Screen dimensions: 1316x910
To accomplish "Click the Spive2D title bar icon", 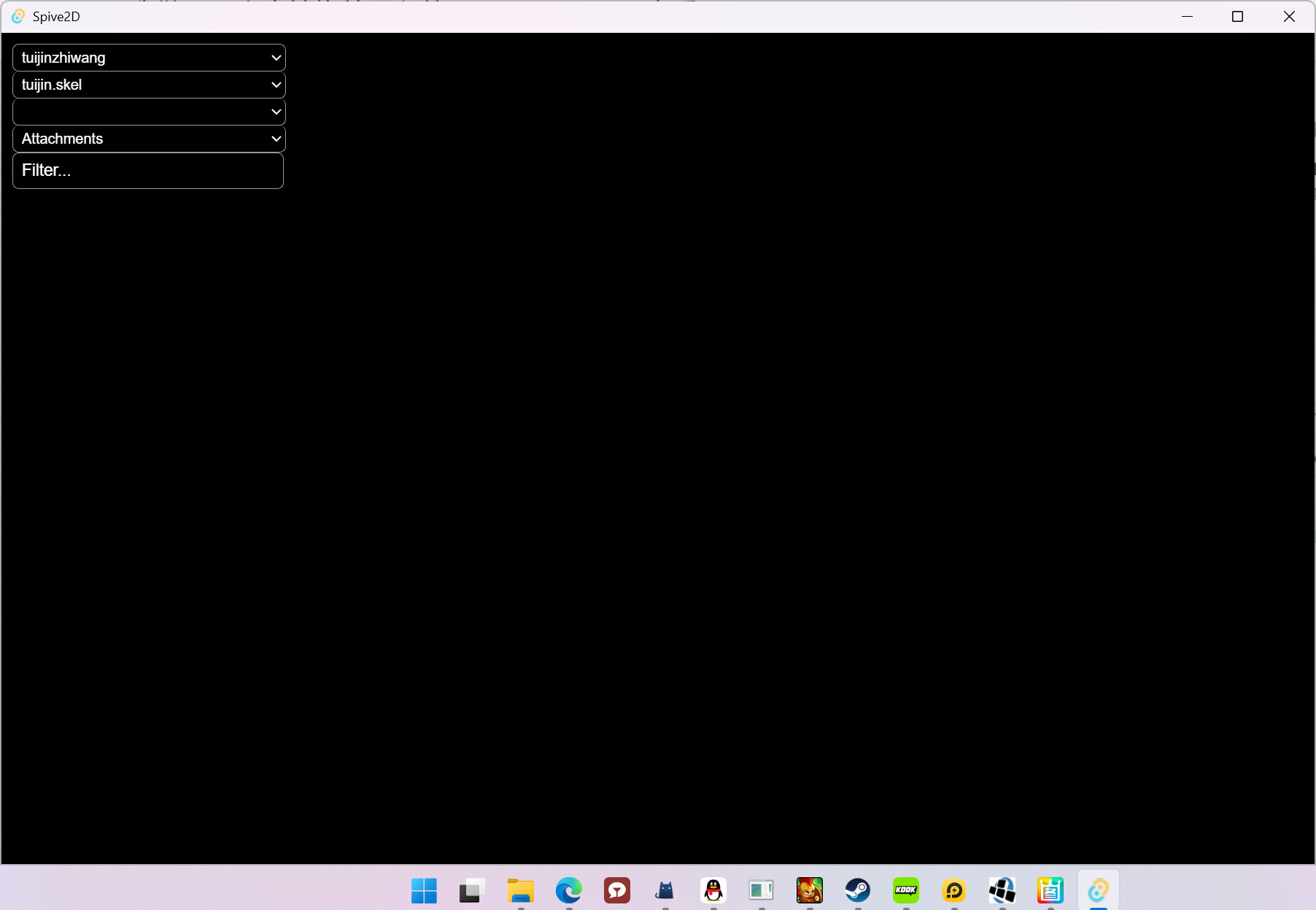I will 18,16.
